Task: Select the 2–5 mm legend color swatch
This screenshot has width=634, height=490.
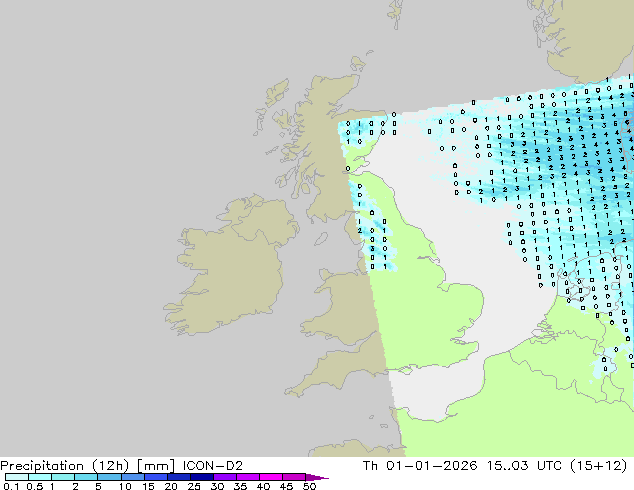Action: [x=86, y=477]
